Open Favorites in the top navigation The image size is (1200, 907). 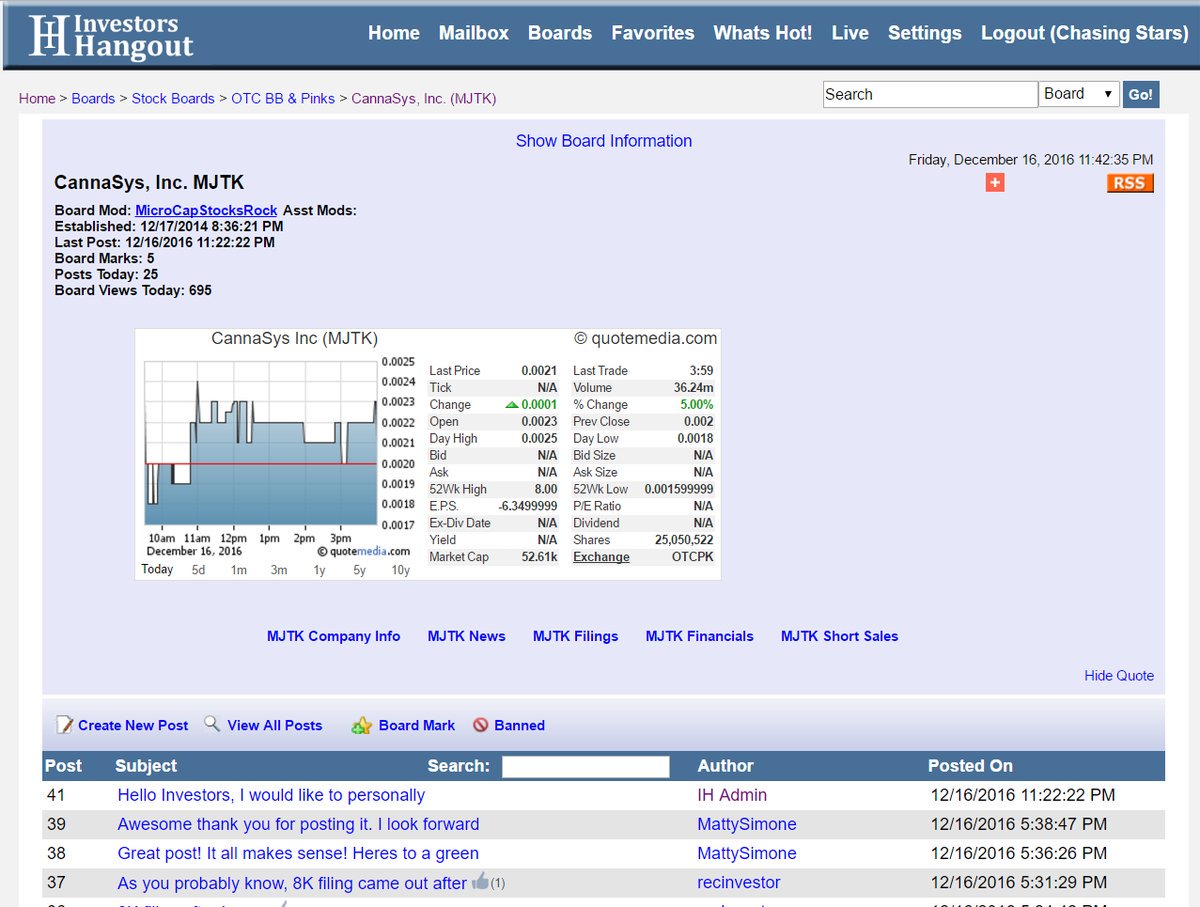coord(653,33)
